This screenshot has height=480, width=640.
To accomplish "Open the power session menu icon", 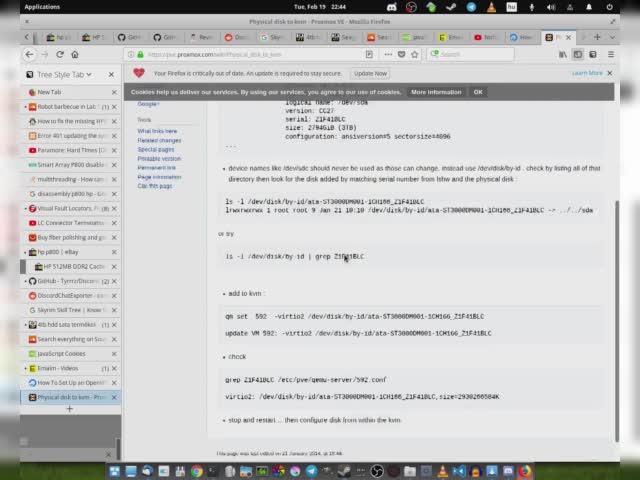I will click(609, 7).
